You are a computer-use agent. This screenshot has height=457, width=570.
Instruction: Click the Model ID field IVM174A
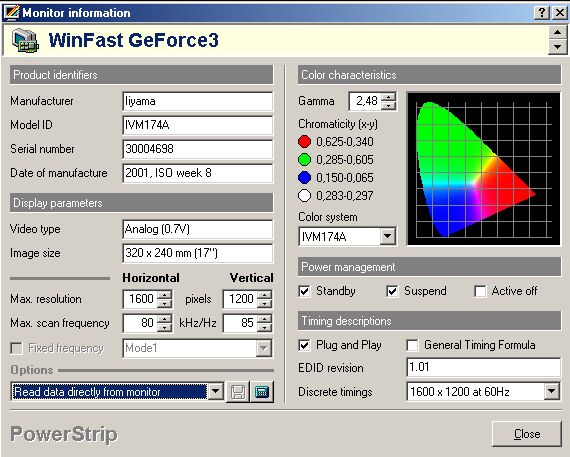click(x=197, y=125)
